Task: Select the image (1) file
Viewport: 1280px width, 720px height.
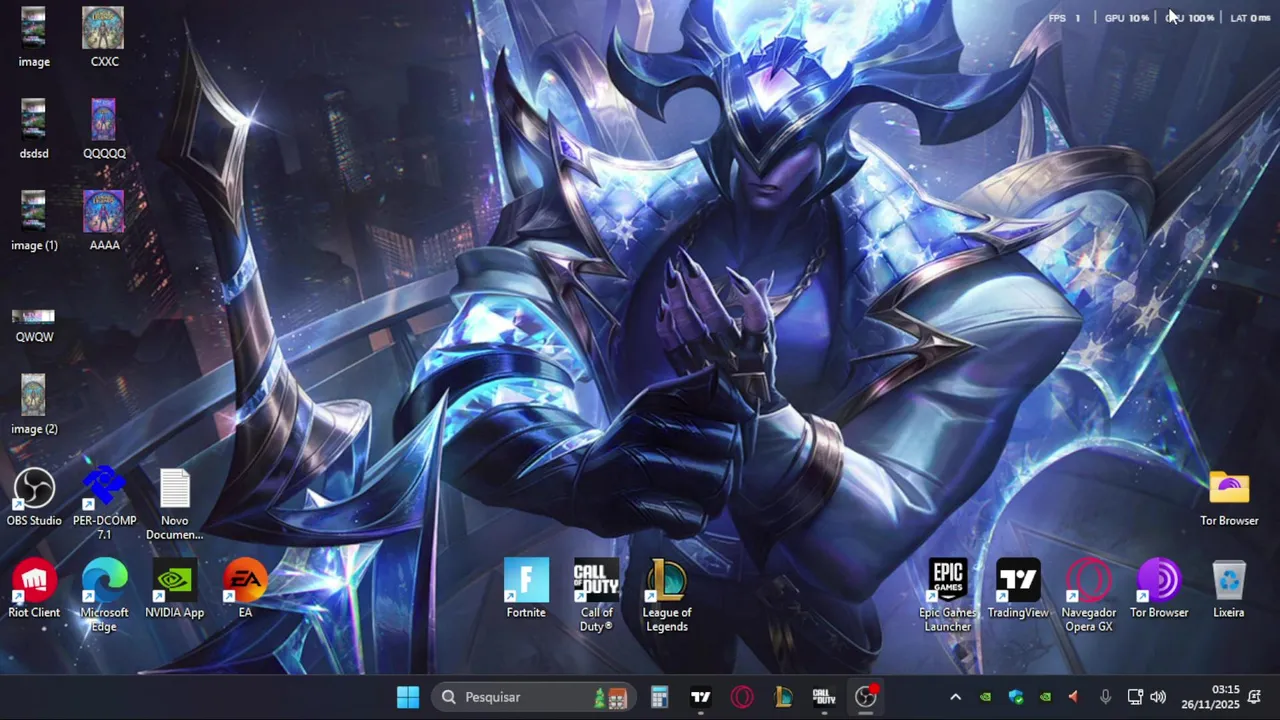Action: coord(34,221)
